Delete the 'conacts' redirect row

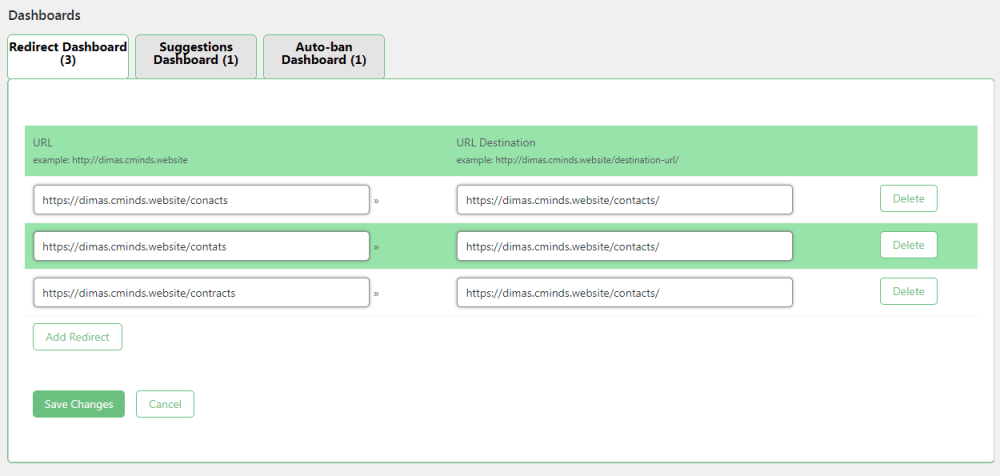[x=908, y=199]
